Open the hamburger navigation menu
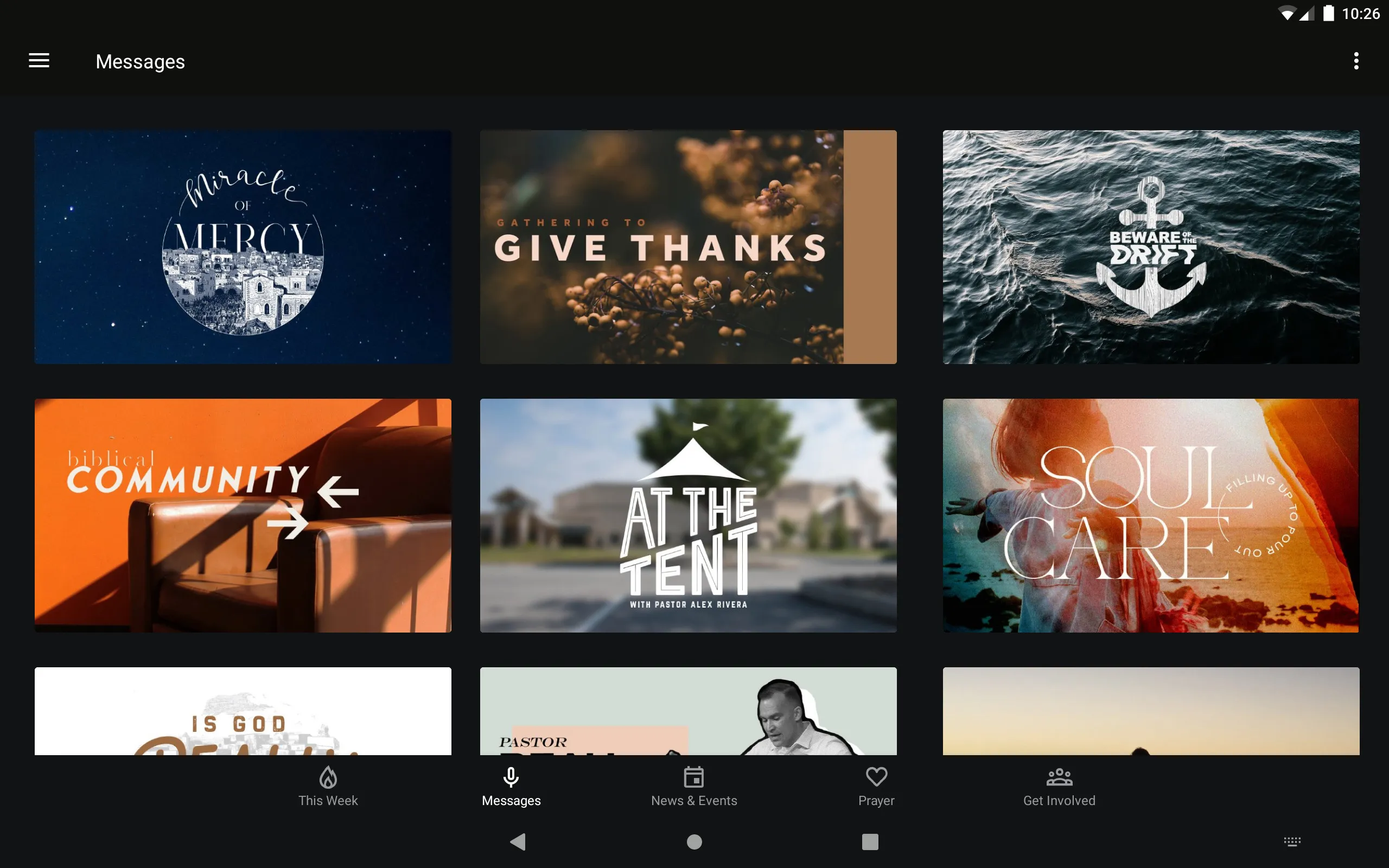This screenshot has height=868, width=1389. [39, 61]
